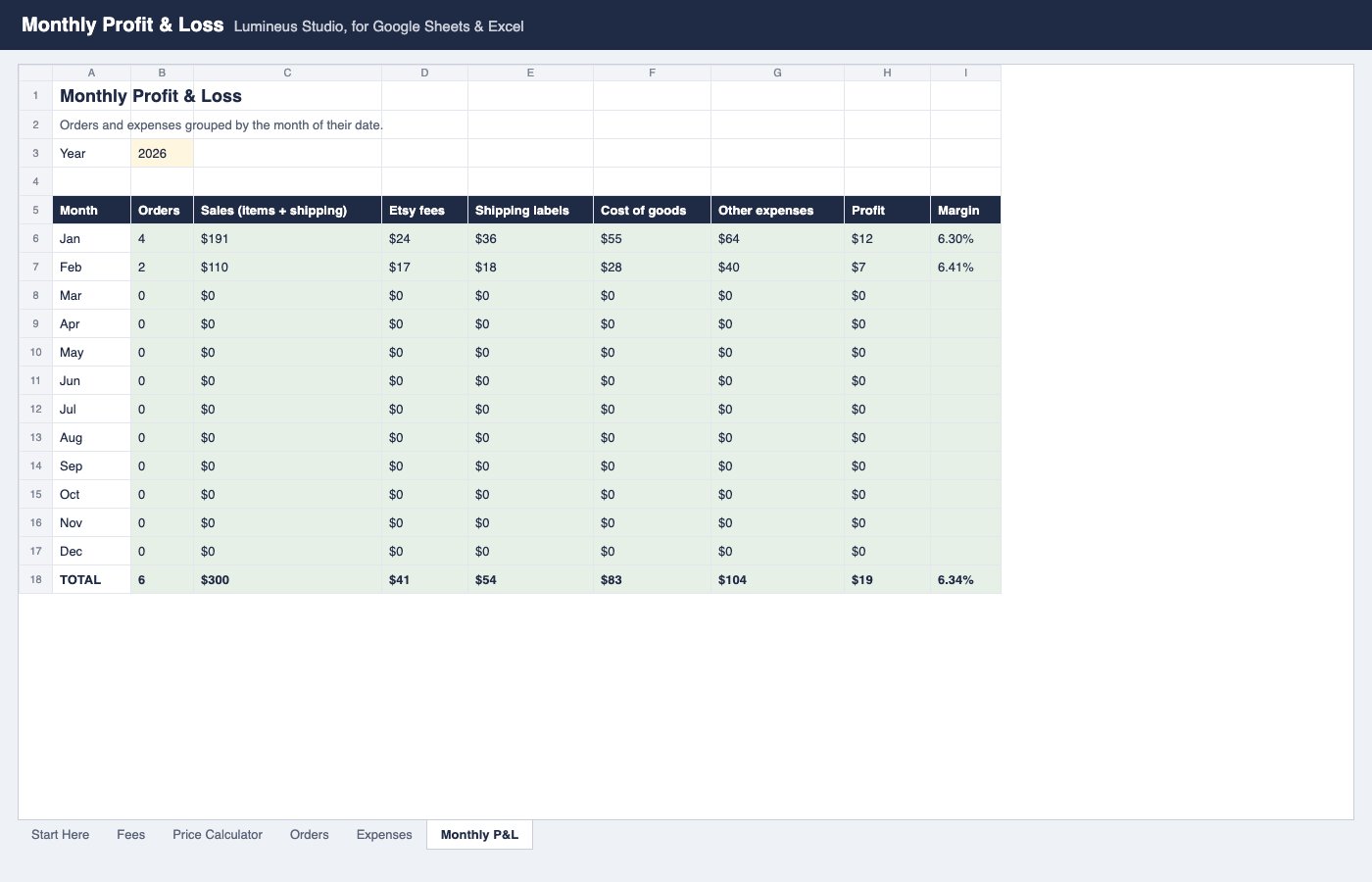Switch to the Expenses tab

pos(384,835)
